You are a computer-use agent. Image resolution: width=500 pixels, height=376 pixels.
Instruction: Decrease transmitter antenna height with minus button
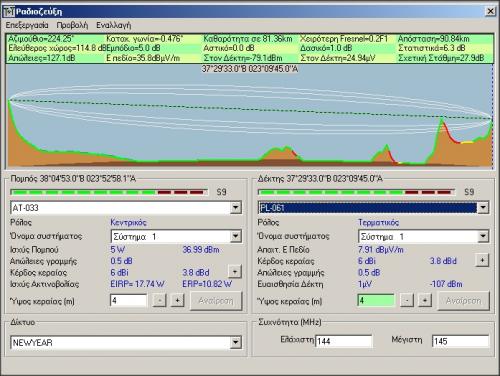point(160,301)
